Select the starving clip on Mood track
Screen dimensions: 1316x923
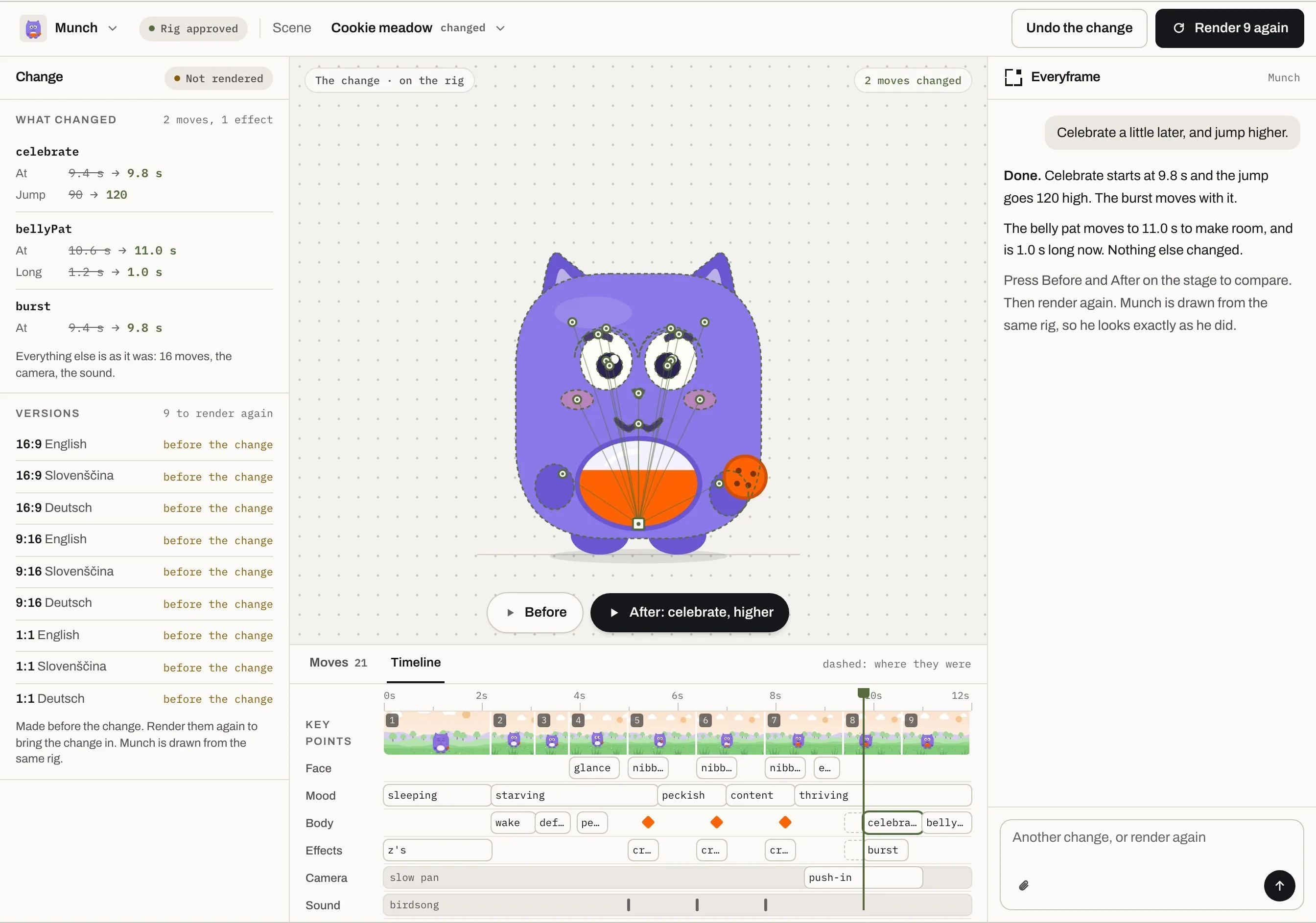pos(574,795)
